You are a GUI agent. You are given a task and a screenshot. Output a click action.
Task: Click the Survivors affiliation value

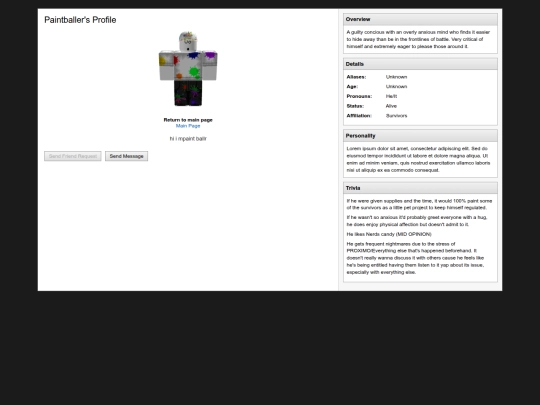pyautogui.click(x=396, y=116)
